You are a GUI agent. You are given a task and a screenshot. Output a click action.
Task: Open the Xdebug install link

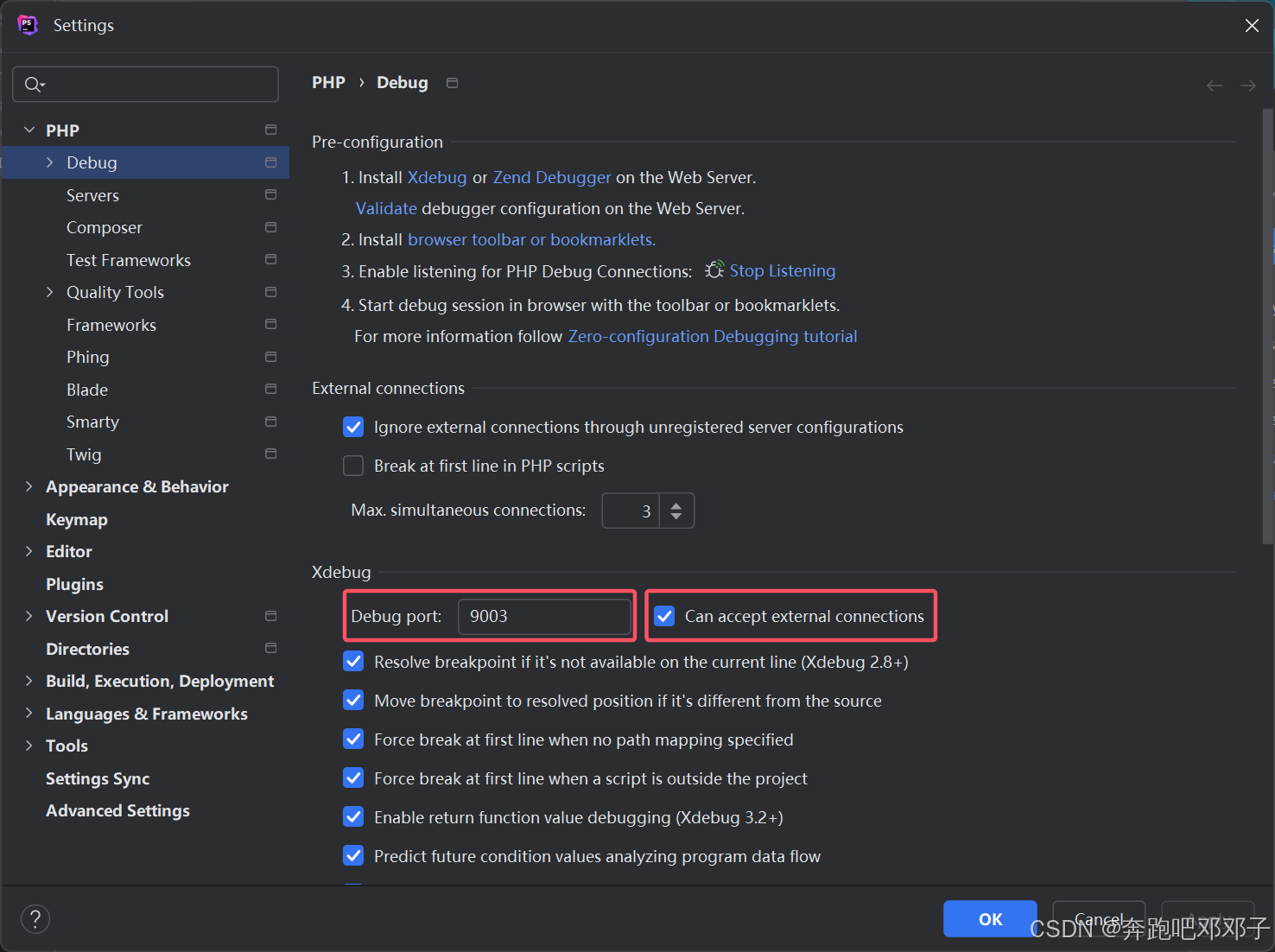[437, 177]
